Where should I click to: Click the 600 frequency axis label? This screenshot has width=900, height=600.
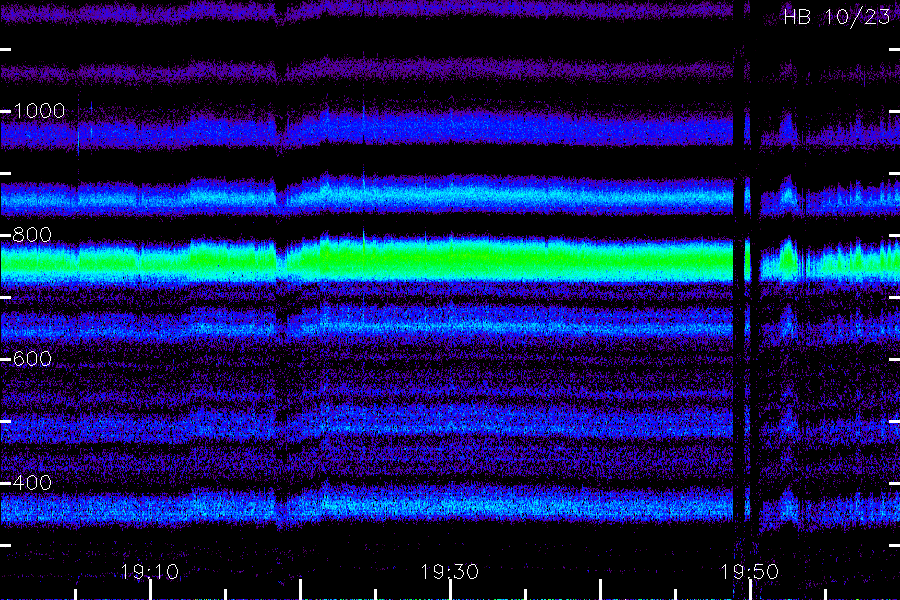(32, 359)
